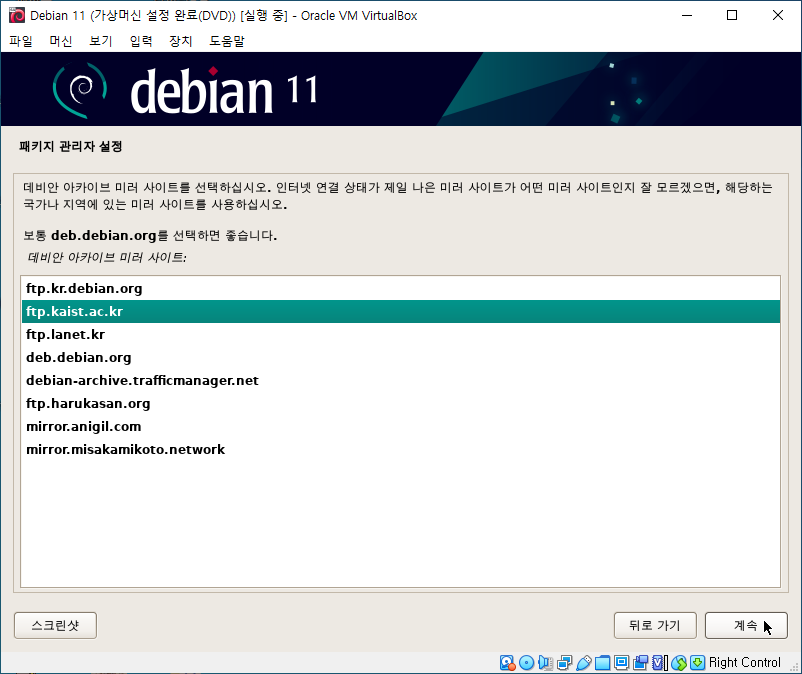This screenshot has width=802, height=674.
Task: Click the shared folders status icon
Action: [603, 663]
